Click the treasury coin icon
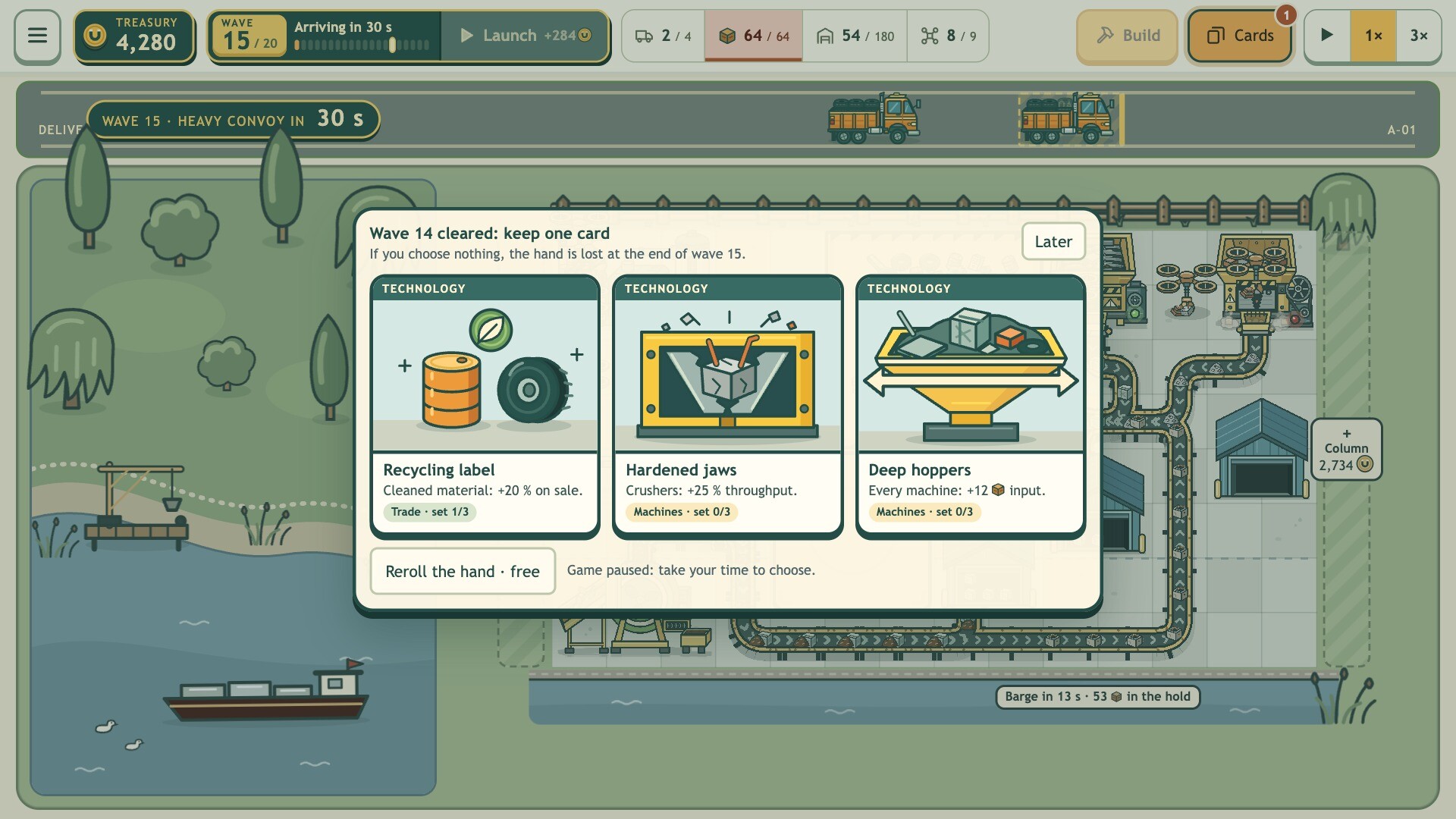The width and height of the screenshot is (1456, 819). (95, 36)
